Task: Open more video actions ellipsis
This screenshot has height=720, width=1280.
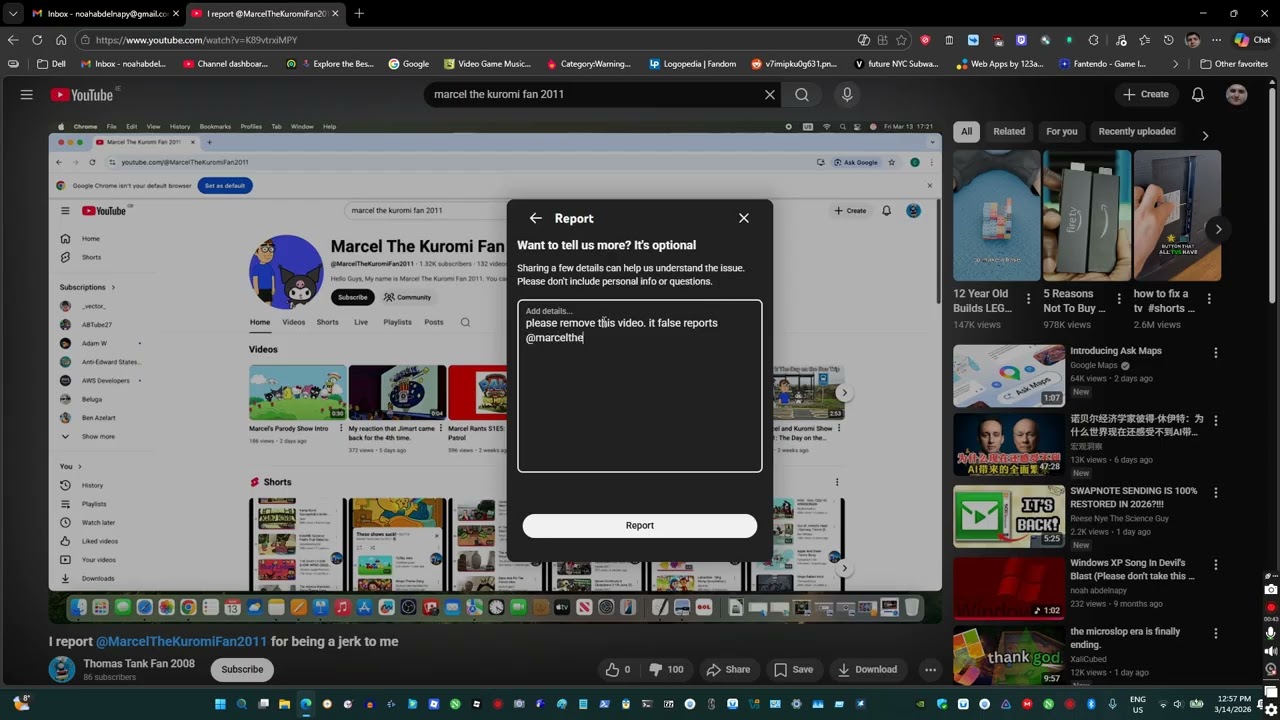Action: coord(930,669)
